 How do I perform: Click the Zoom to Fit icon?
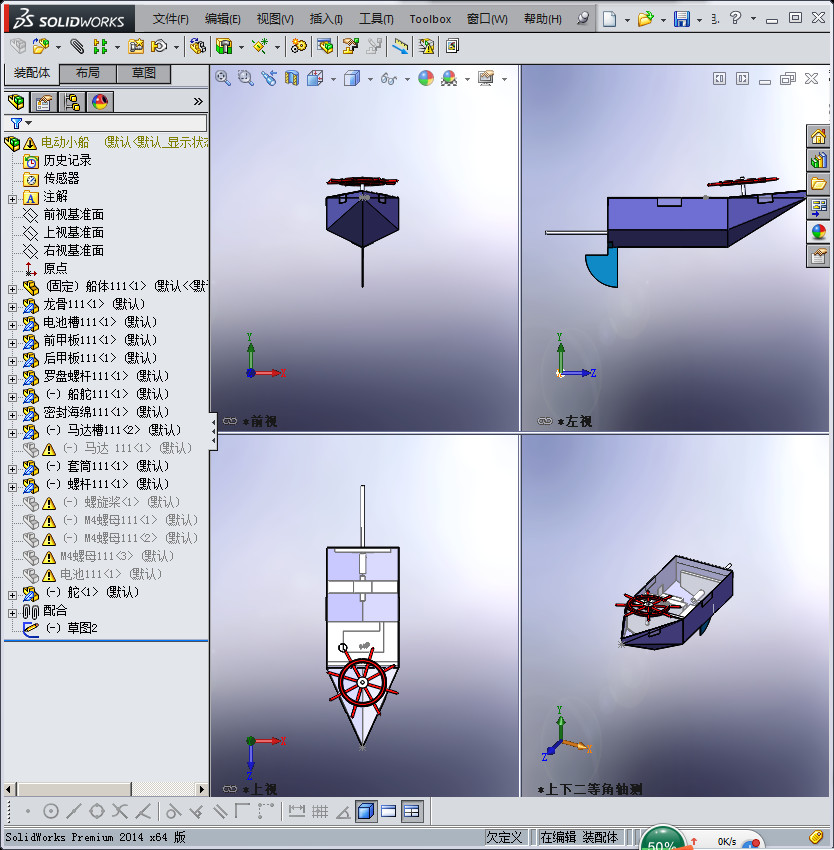coord(222,79)
